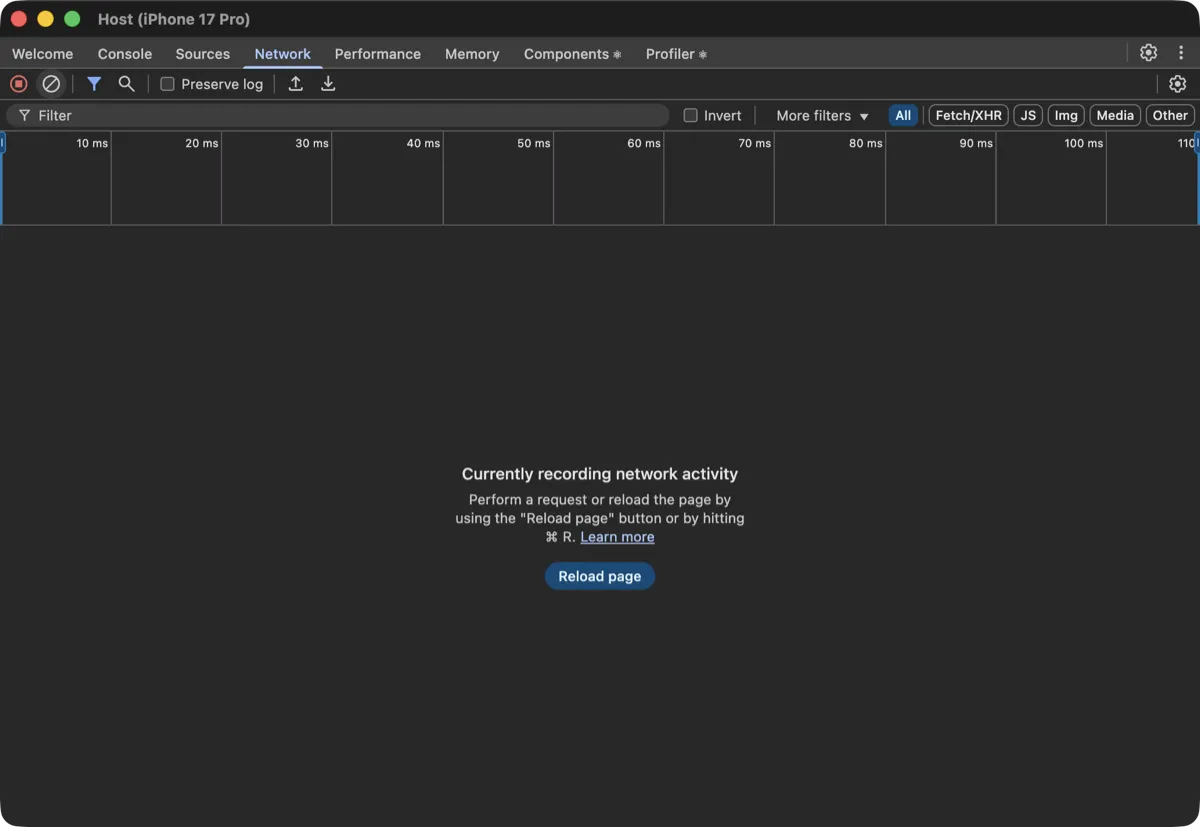Select the All request type filter
Screen dimensions: 1200x827
(x=903, y=115)
